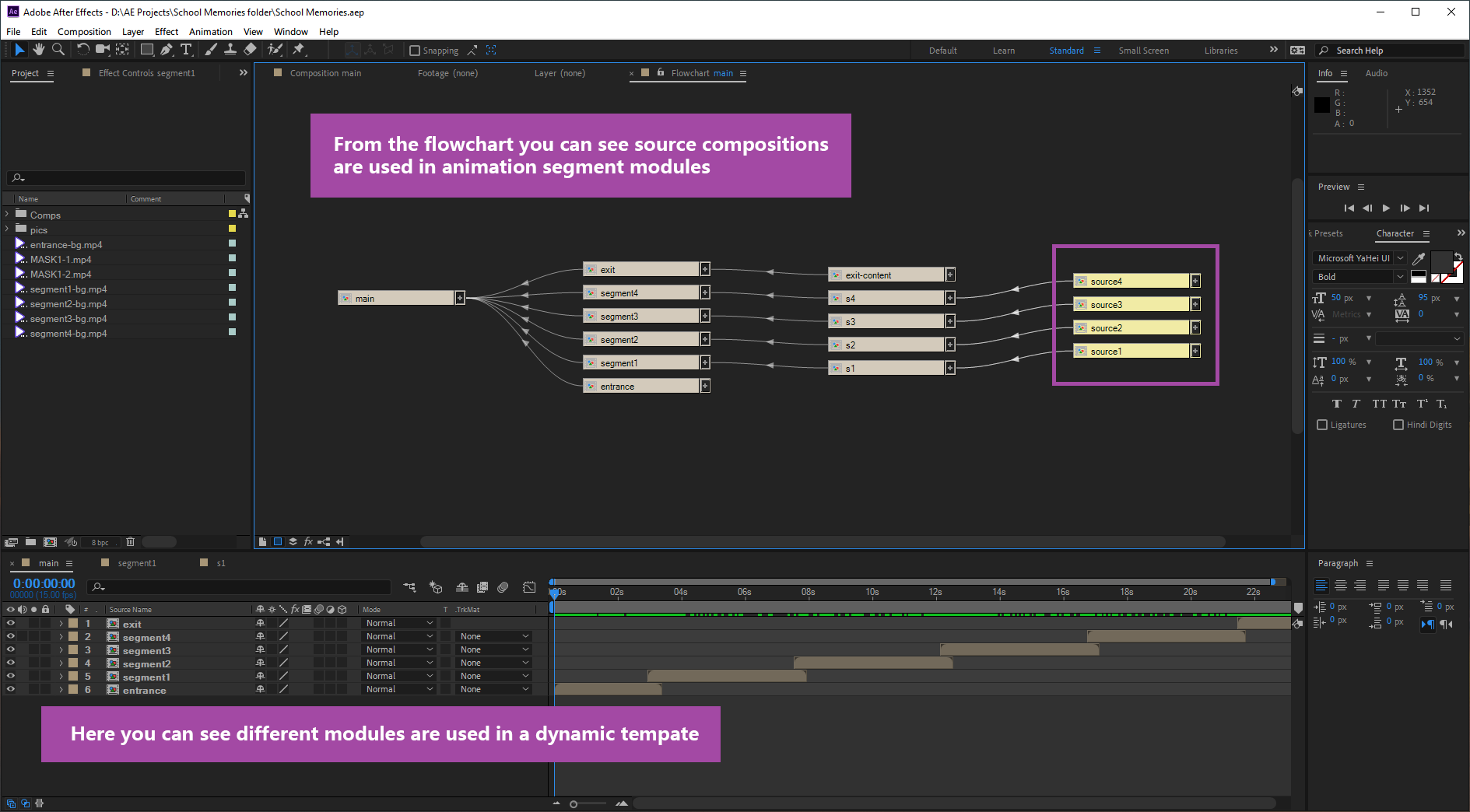This screenshot has width=1470, height=812.
Task: Switch to the Audio panel tab
Action: (1377, 73)
